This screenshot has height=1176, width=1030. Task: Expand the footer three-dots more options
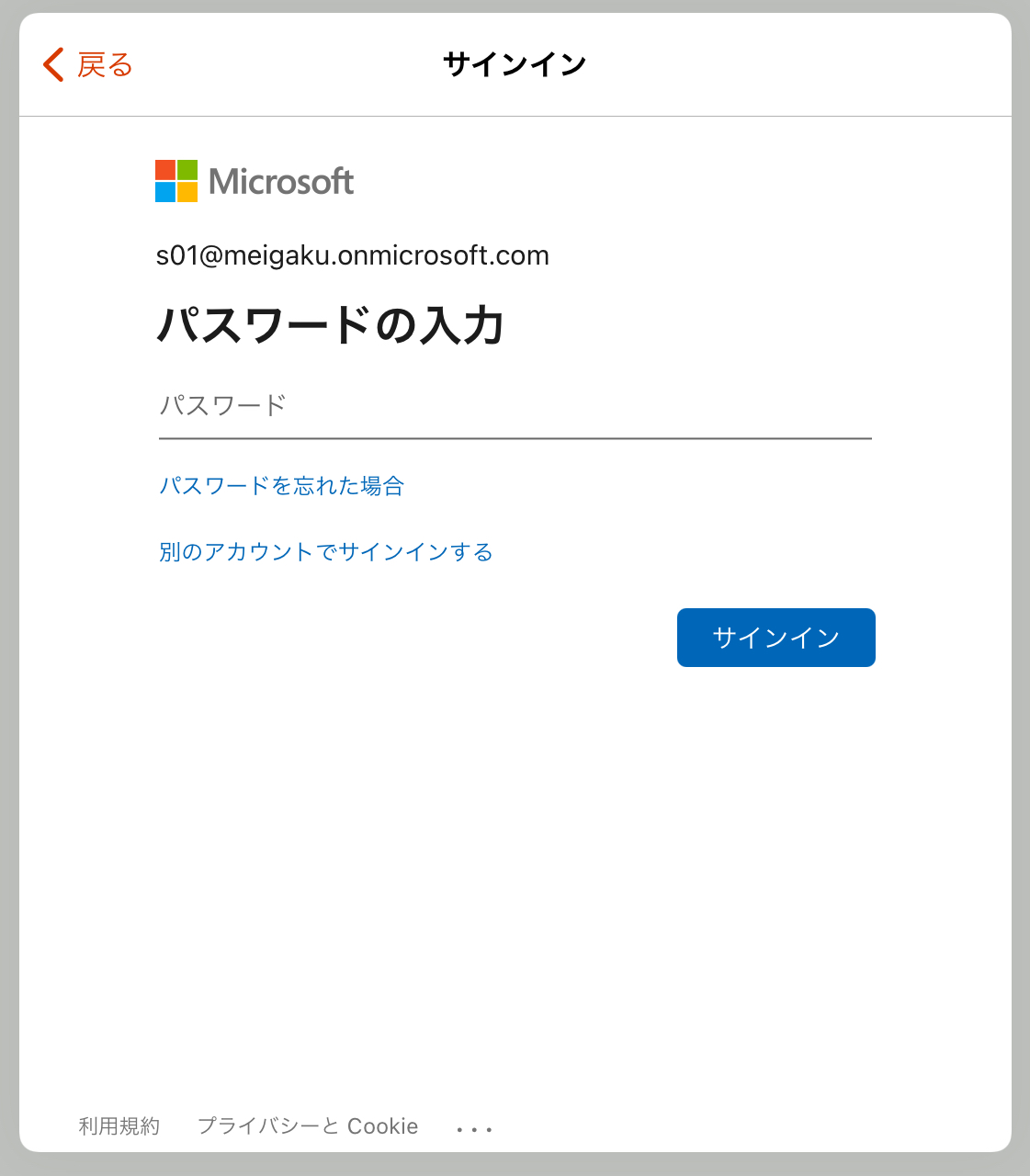[475, 1129]
